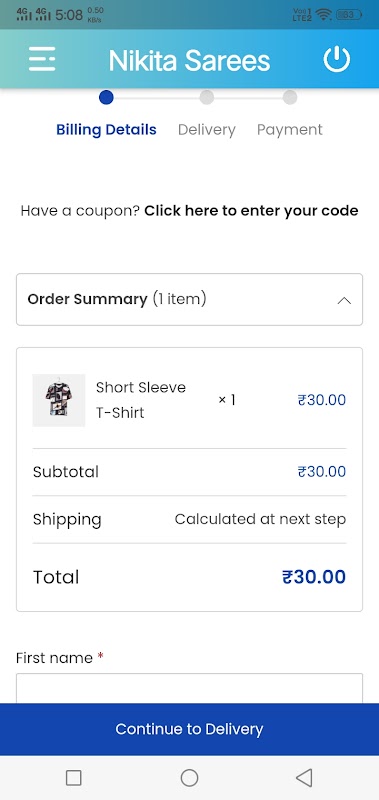Tap the Wi-Fi status icon
This screenshot has height=800, width=379.
pos(323,14)
